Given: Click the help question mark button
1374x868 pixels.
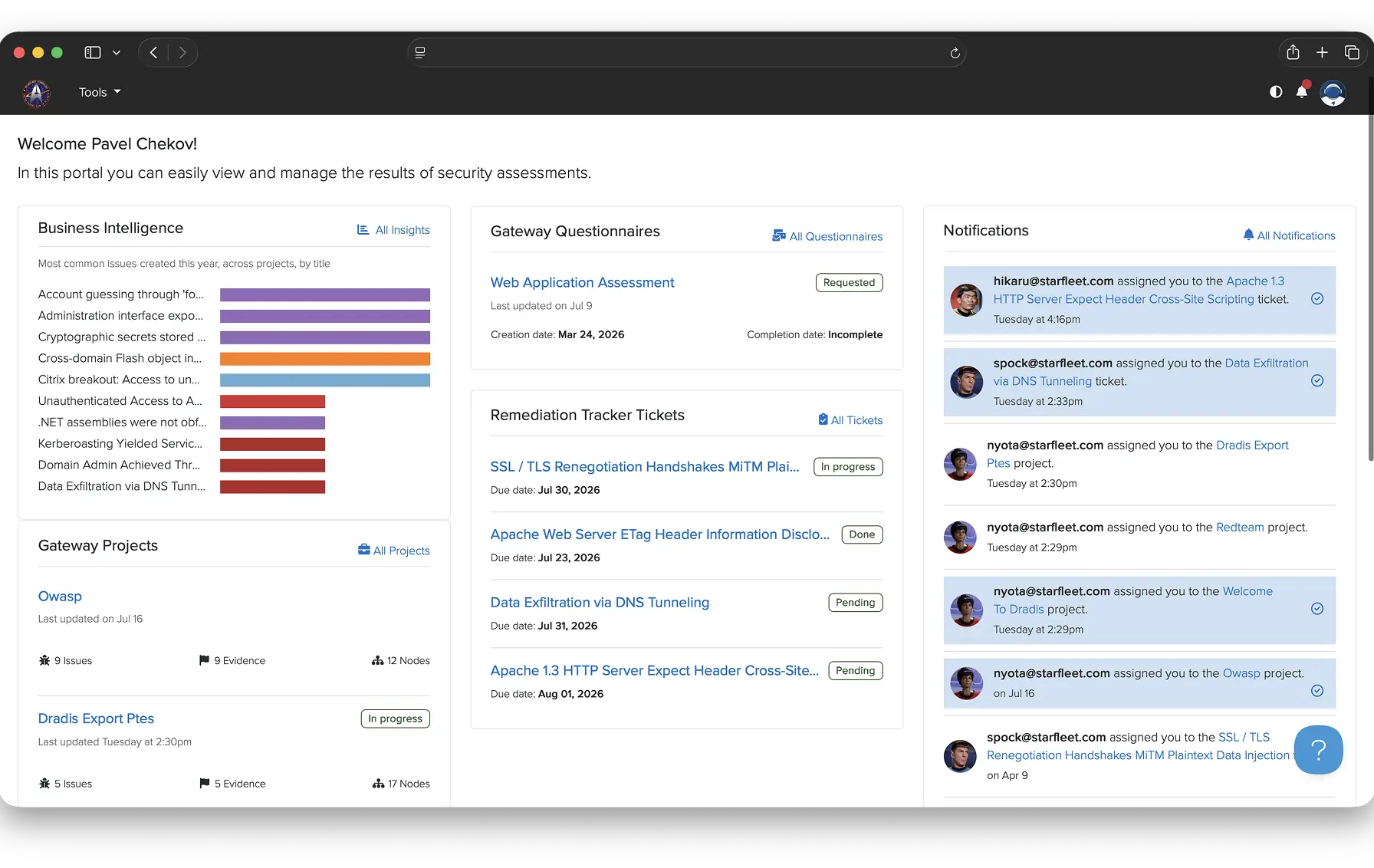Looking at the screenshot, I should pyautogui.click(x=1318, y=750).
